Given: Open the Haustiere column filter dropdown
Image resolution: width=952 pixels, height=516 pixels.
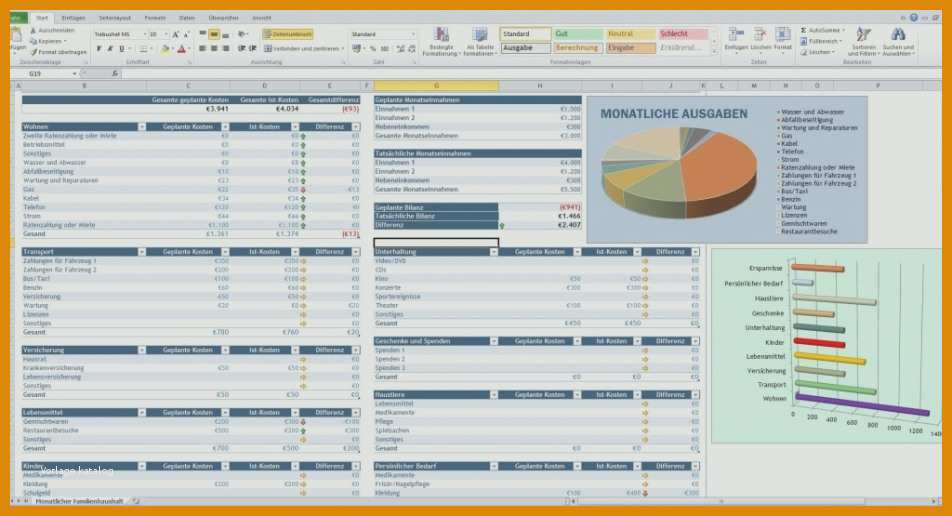Looking at the screenshot, I should pyautogui.click(x=494, y=395).
